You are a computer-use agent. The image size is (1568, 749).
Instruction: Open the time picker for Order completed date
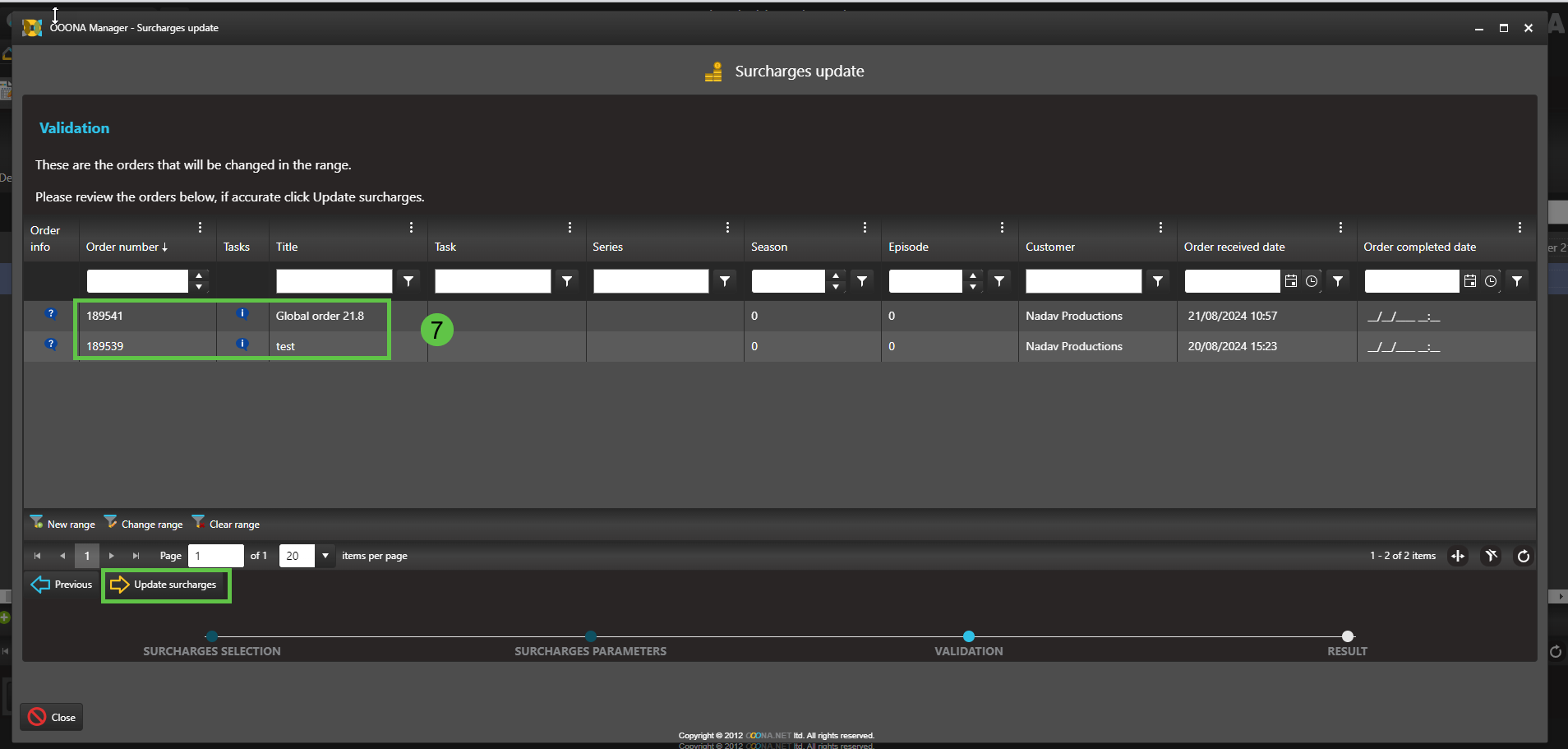click(1491, 281)
